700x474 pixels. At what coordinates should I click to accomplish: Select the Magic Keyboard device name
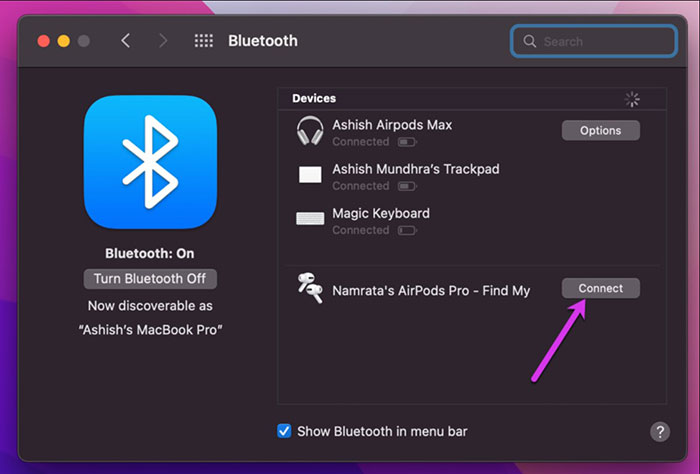tap(381, 213)
